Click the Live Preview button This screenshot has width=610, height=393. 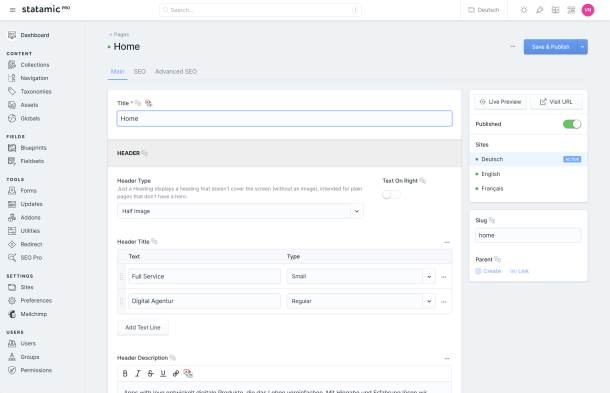500,102
